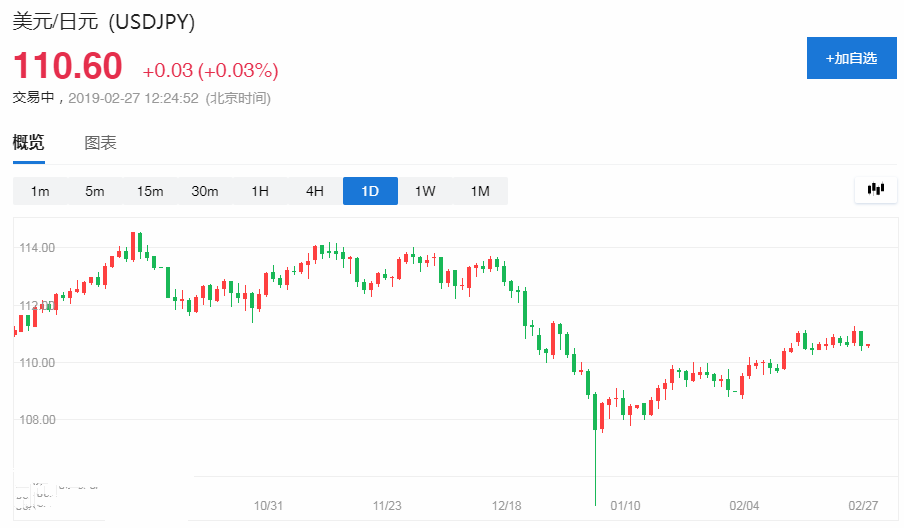Image resolution: width=904 pixels, height=528 pixels.
Task: Click the +加自选 add to watchlist button
Action: coord(851,58)
